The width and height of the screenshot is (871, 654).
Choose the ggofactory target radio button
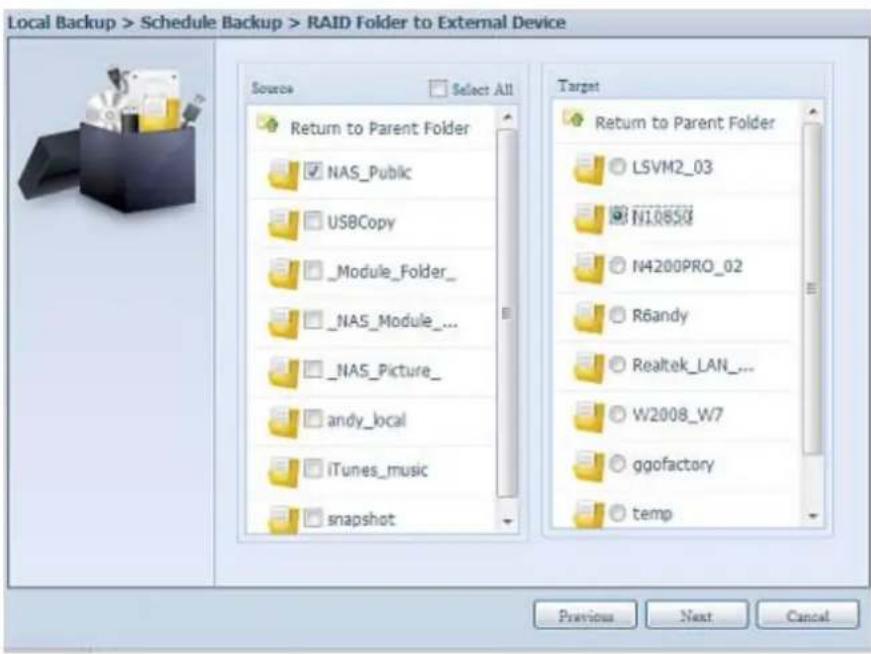[616, 463]
